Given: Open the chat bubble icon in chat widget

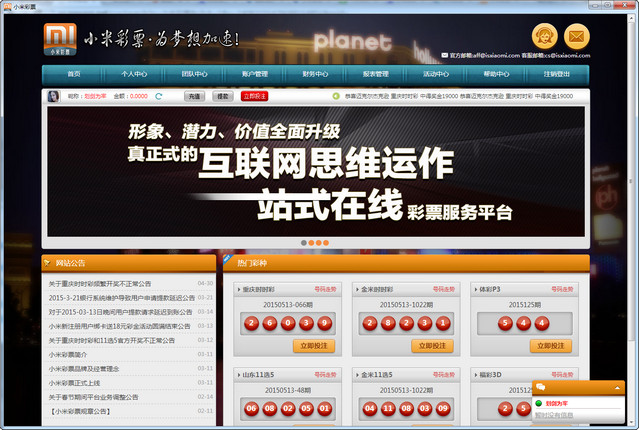Looking at the screenshot, I should (541, 386).
